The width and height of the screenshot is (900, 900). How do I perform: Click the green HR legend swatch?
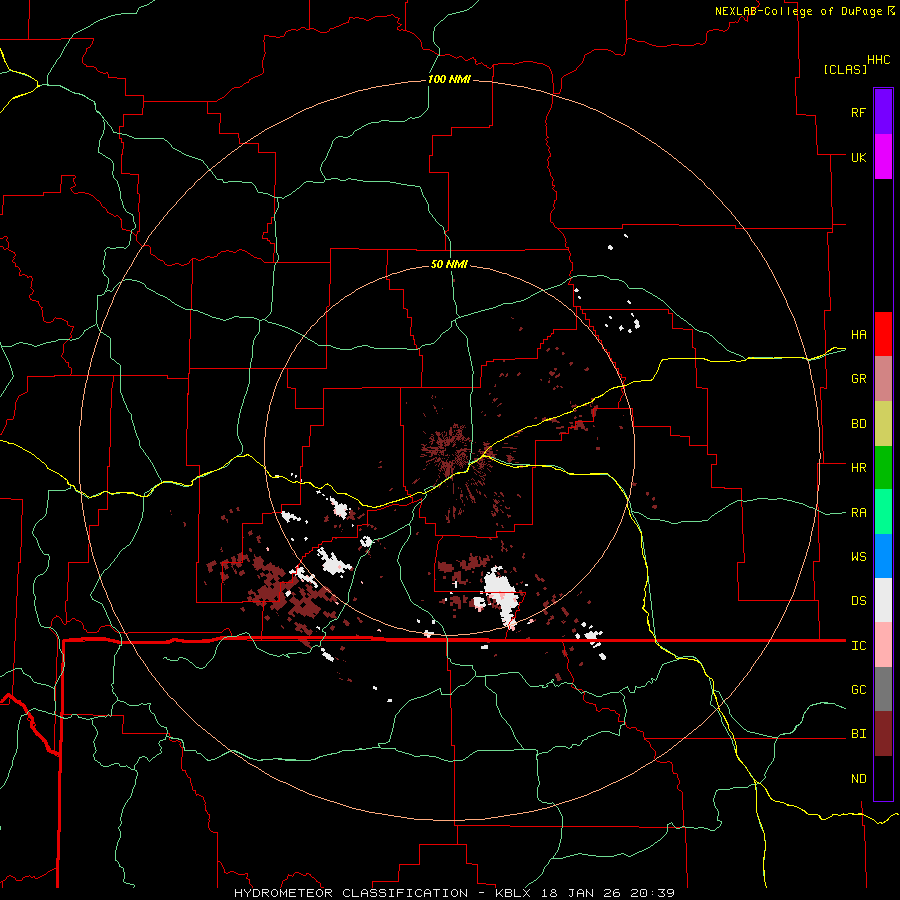tap(883, 468)
